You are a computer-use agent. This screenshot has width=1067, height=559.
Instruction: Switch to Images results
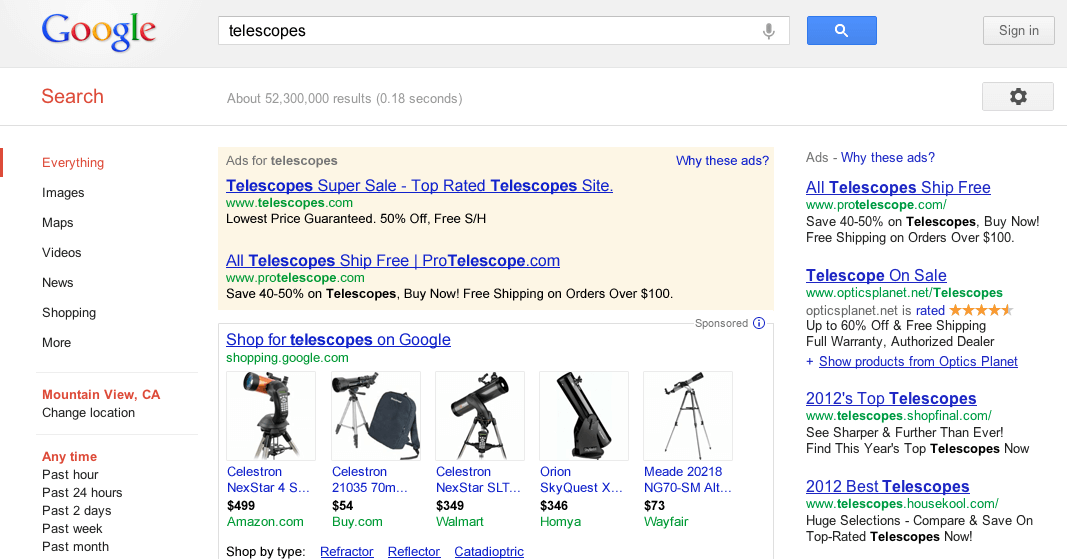63,193
